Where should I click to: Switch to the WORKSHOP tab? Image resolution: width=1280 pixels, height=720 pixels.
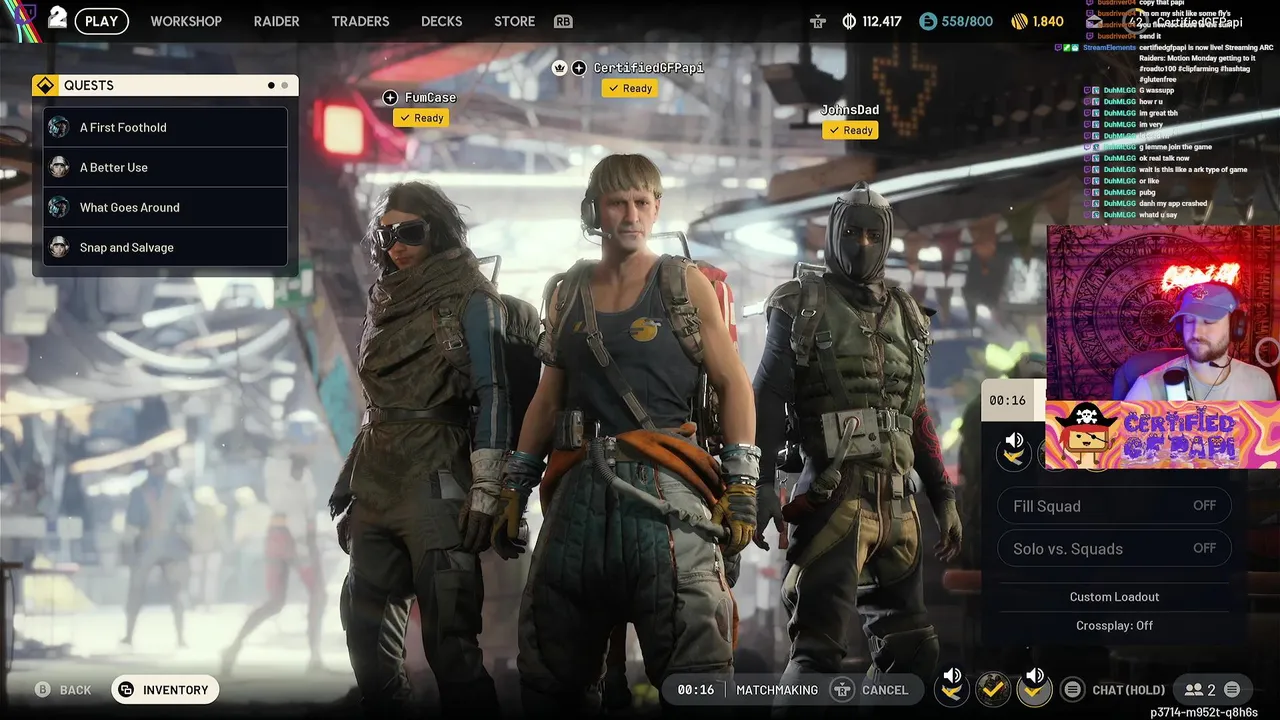click(186, 21)
